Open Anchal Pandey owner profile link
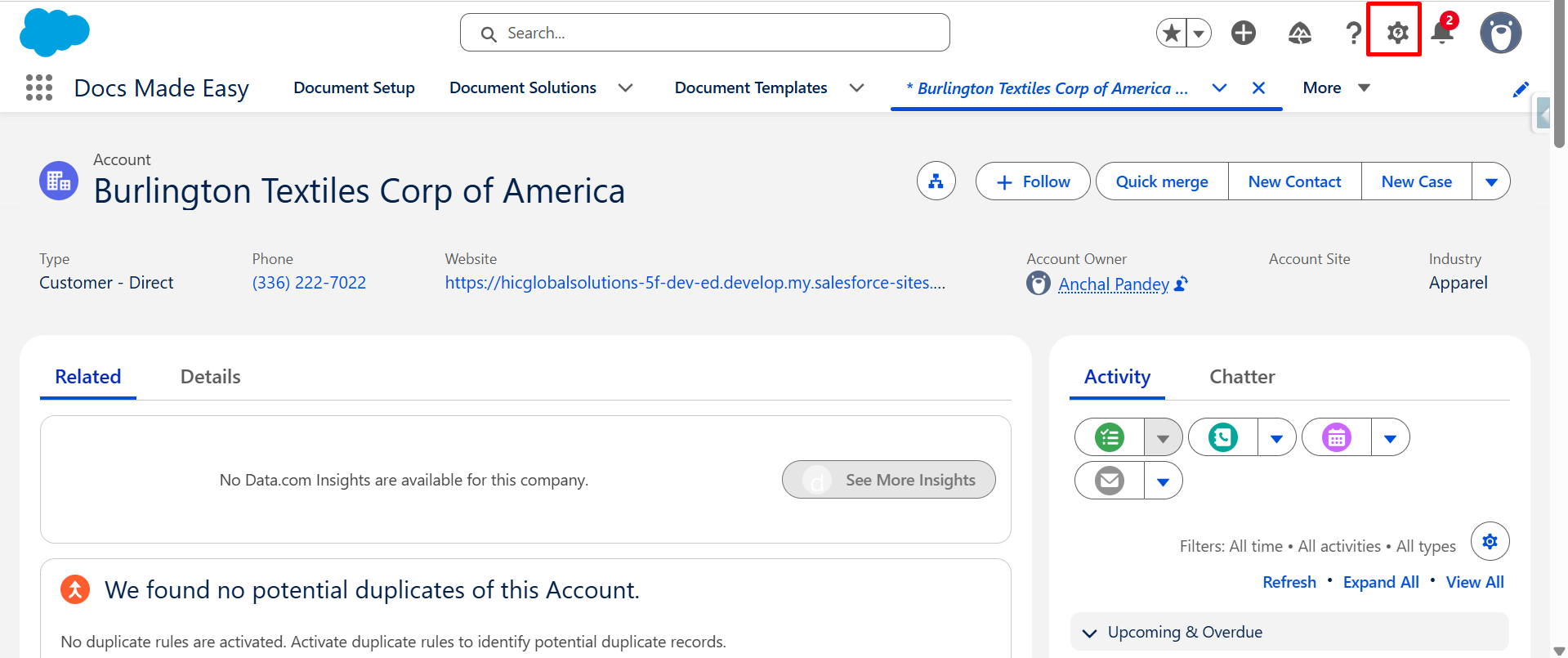The height and width of the screenshot is (658, 1568). [x=1114, y=284]
